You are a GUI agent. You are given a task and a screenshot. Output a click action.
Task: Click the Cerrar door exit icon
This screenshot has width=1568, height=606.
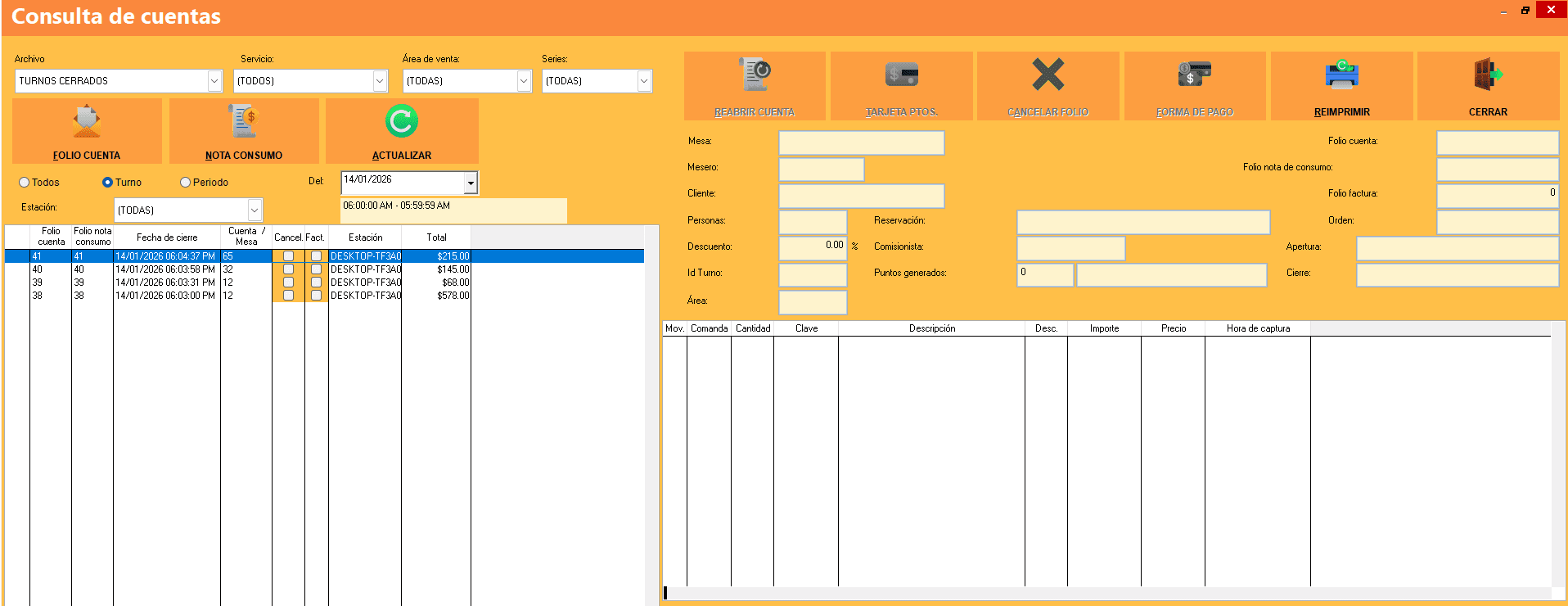pyautogui.click(x=1488, y=75)
